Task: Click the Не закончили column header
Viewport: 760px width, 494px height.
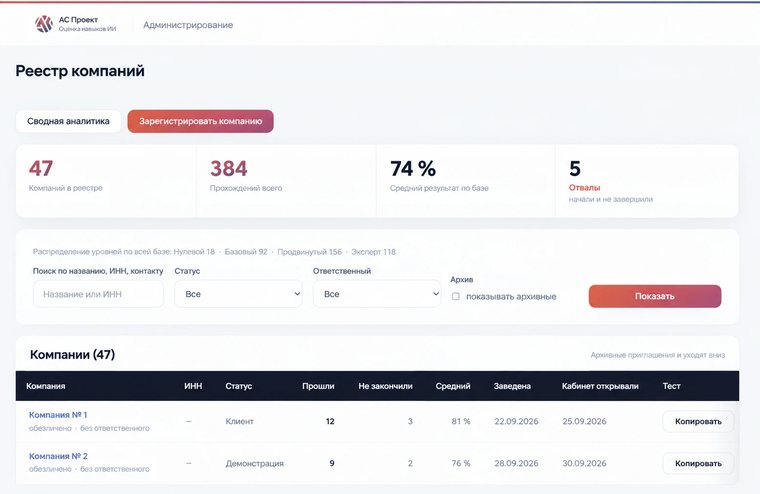Action: click(385, 386)
